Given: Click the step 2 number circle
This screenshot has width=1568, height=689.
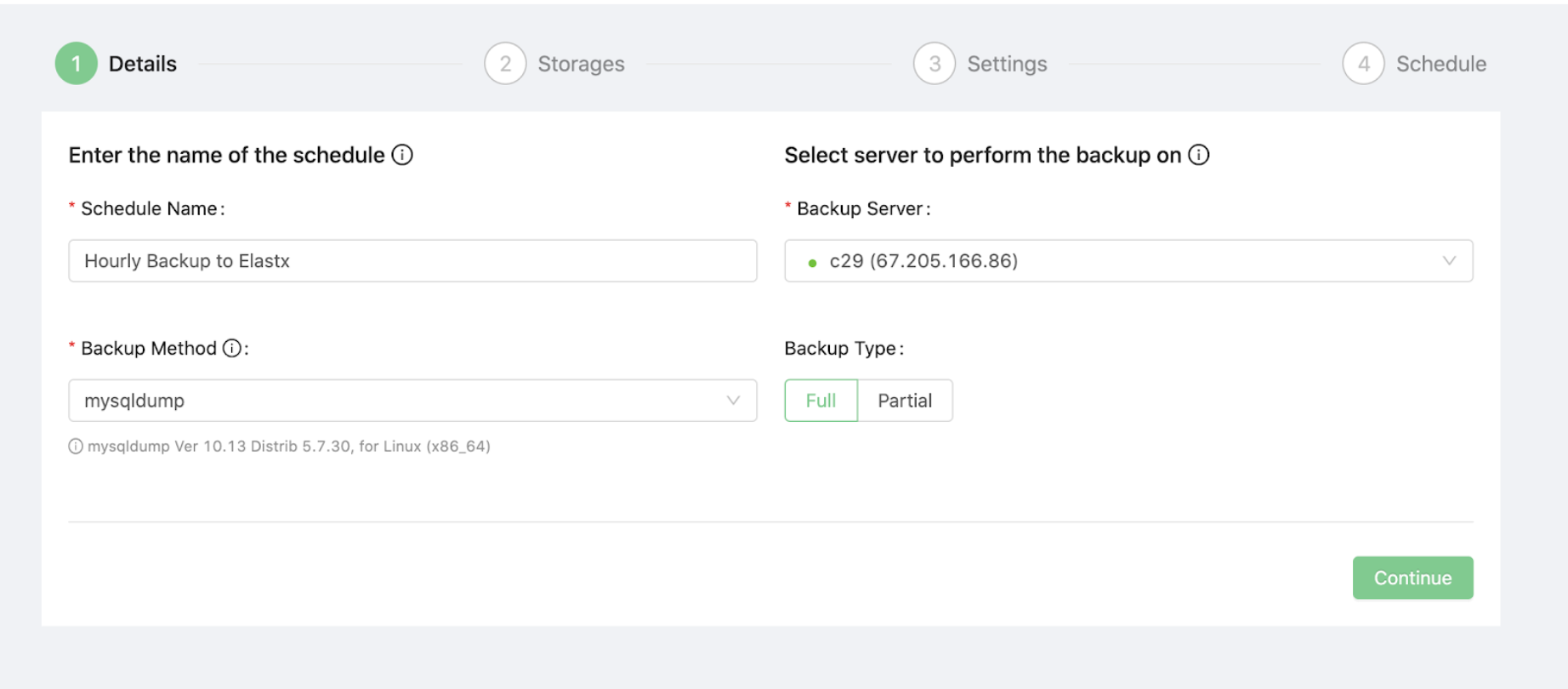Looking at the screenshot, I should (505, 64).
